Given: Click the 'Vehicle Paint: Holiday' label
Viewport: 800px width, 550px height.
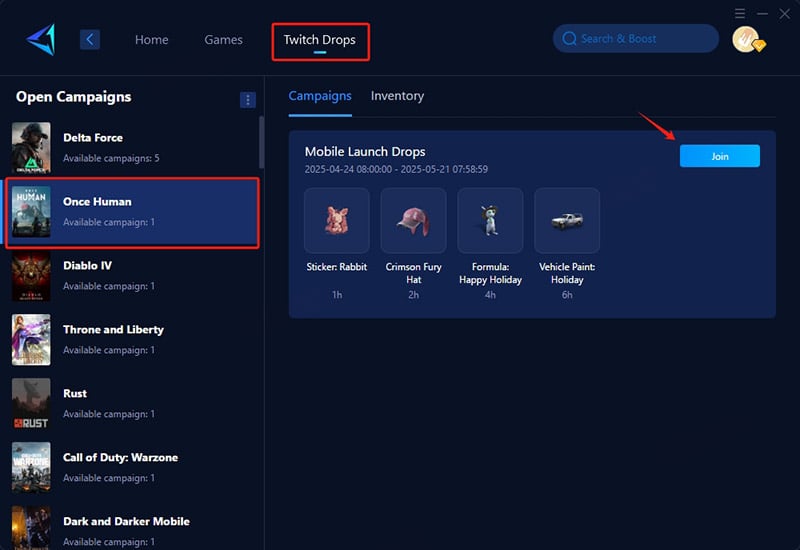Looking at the screenshot, I should [x=567, y=273].
